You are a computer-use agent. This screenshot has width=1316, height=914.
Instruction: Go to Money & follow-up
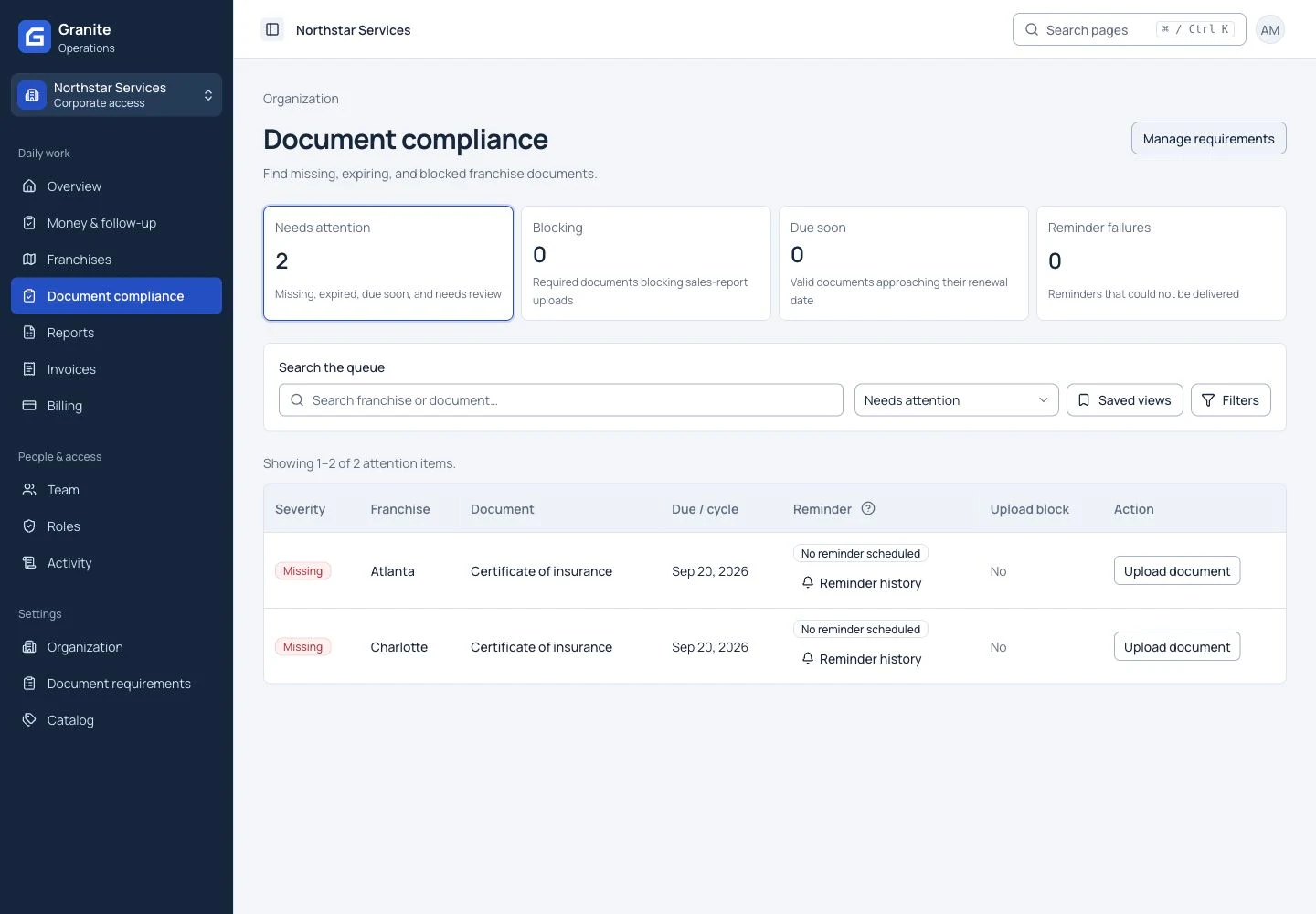coord(116,223)
